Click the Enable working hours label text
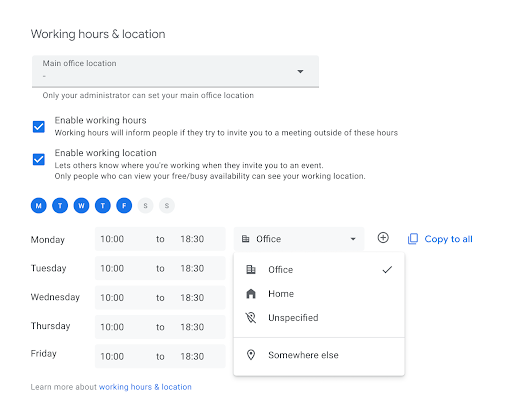This screenshot has height=396, width=512. 101,120
